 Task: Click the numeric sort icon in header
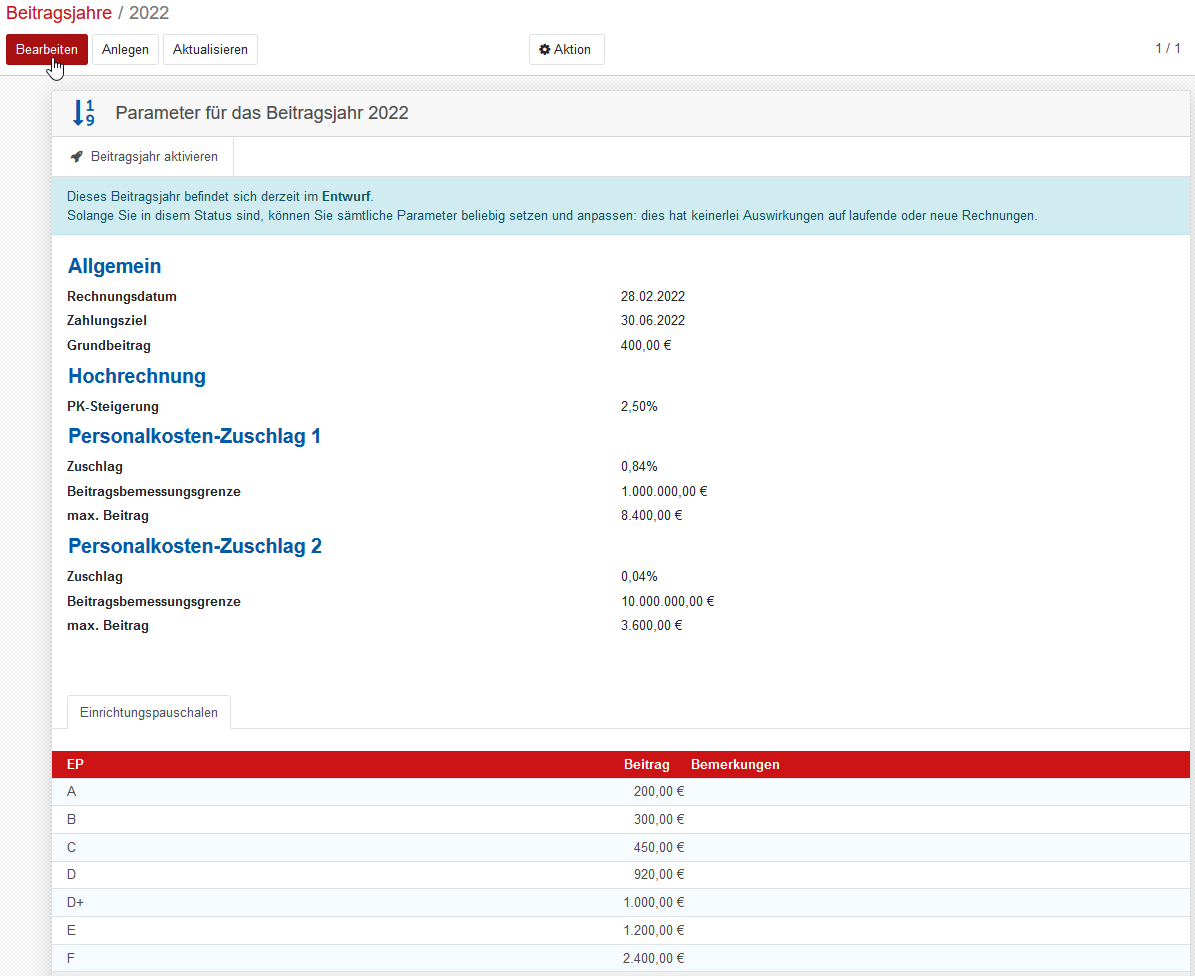[84, 113]
